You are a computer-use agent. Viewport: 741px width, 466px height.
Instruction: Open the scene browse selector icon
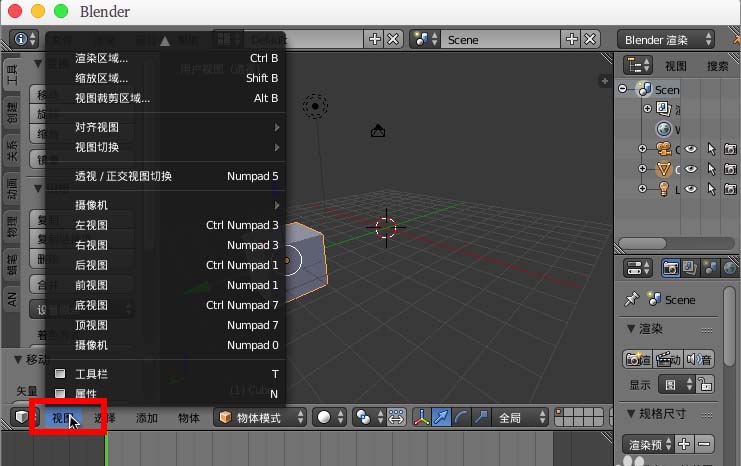coord(425,39)
